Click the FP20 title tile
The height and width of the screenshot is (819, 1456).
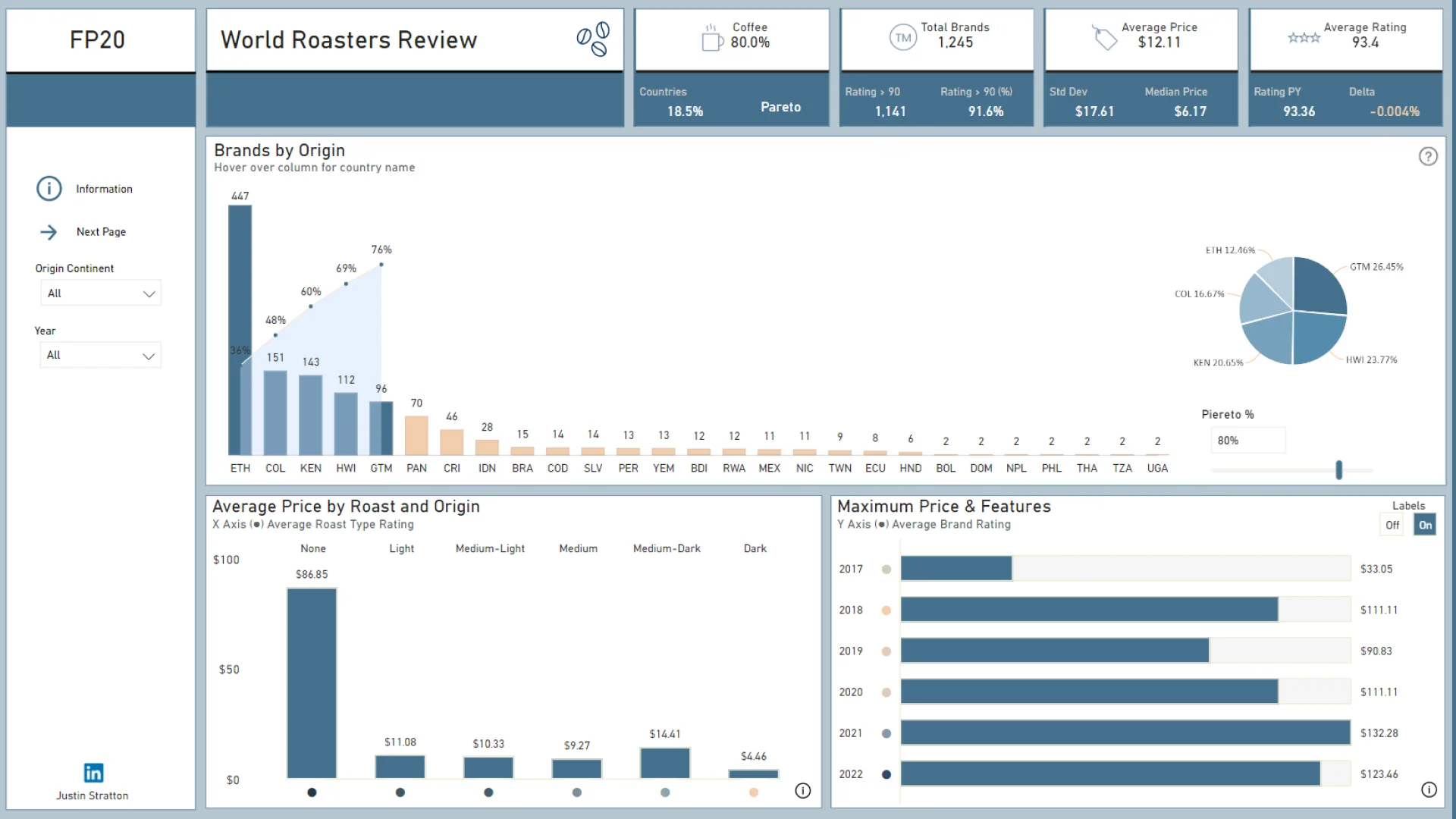click(101, 40)
